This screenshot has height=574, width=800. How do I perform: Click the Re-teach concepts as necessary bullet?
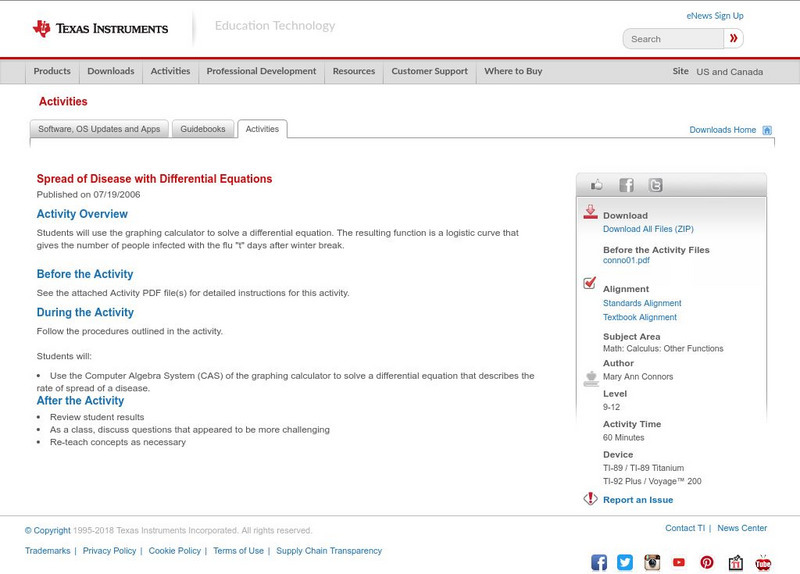tap(118, 442)
